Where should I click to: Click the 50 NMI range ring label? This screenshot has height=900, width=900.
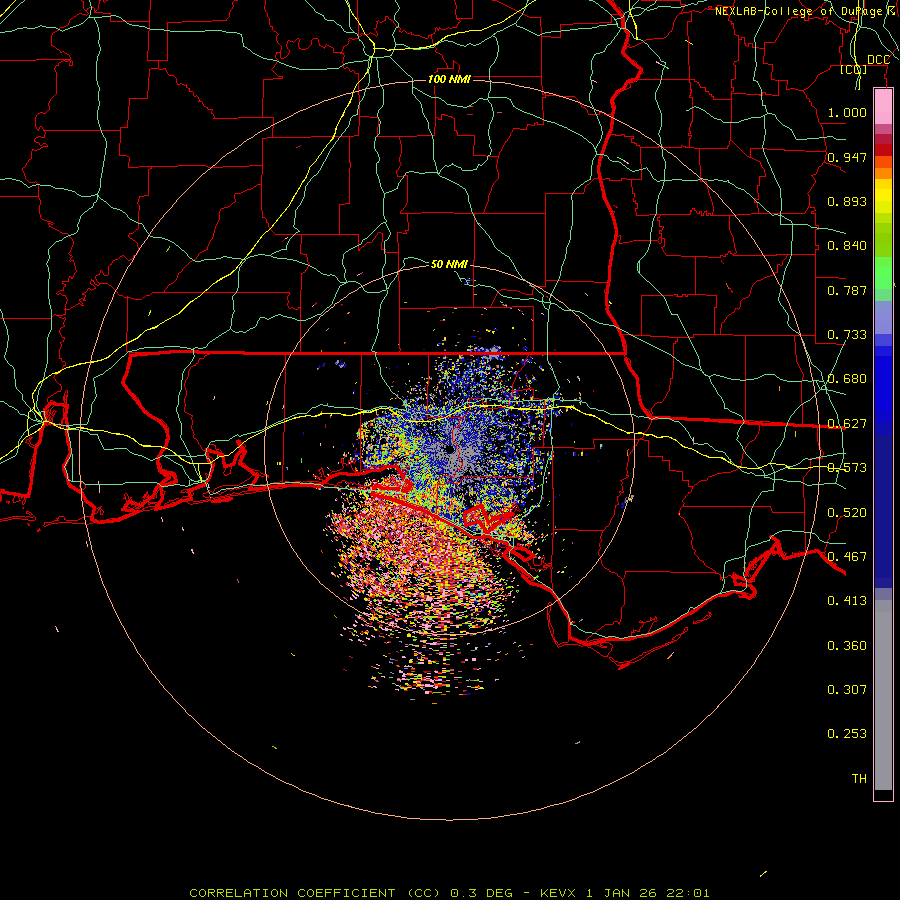click(x=449, y=264)
